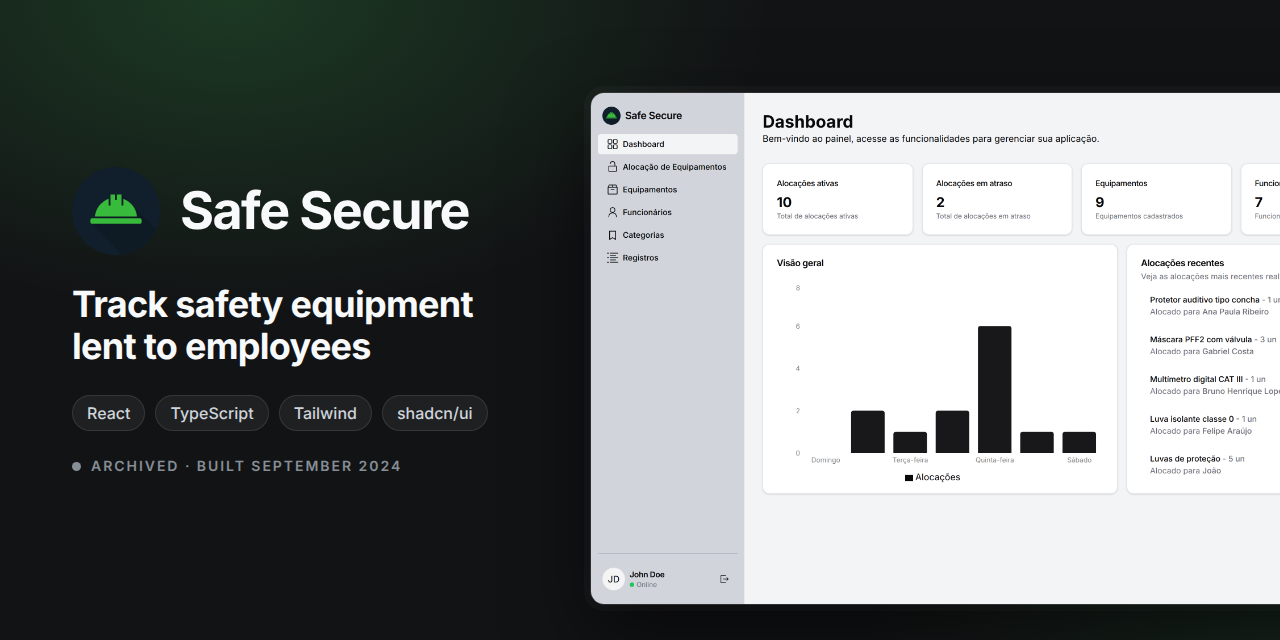
Task: Click the person icon beside Funcionários
Action: pos(612,212)
